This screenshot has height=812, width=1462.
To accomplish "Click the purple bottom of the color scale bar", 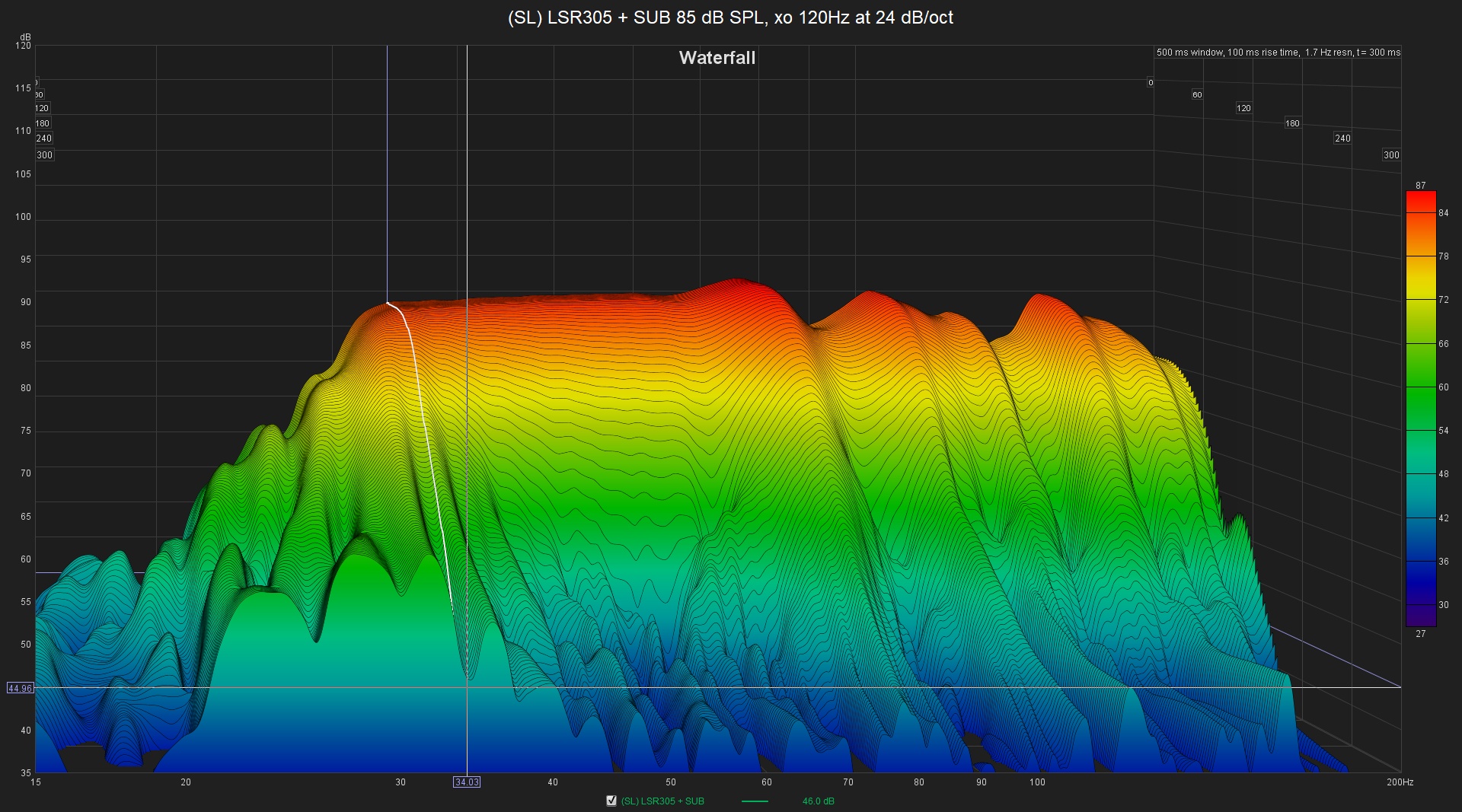I will 1421,617.
